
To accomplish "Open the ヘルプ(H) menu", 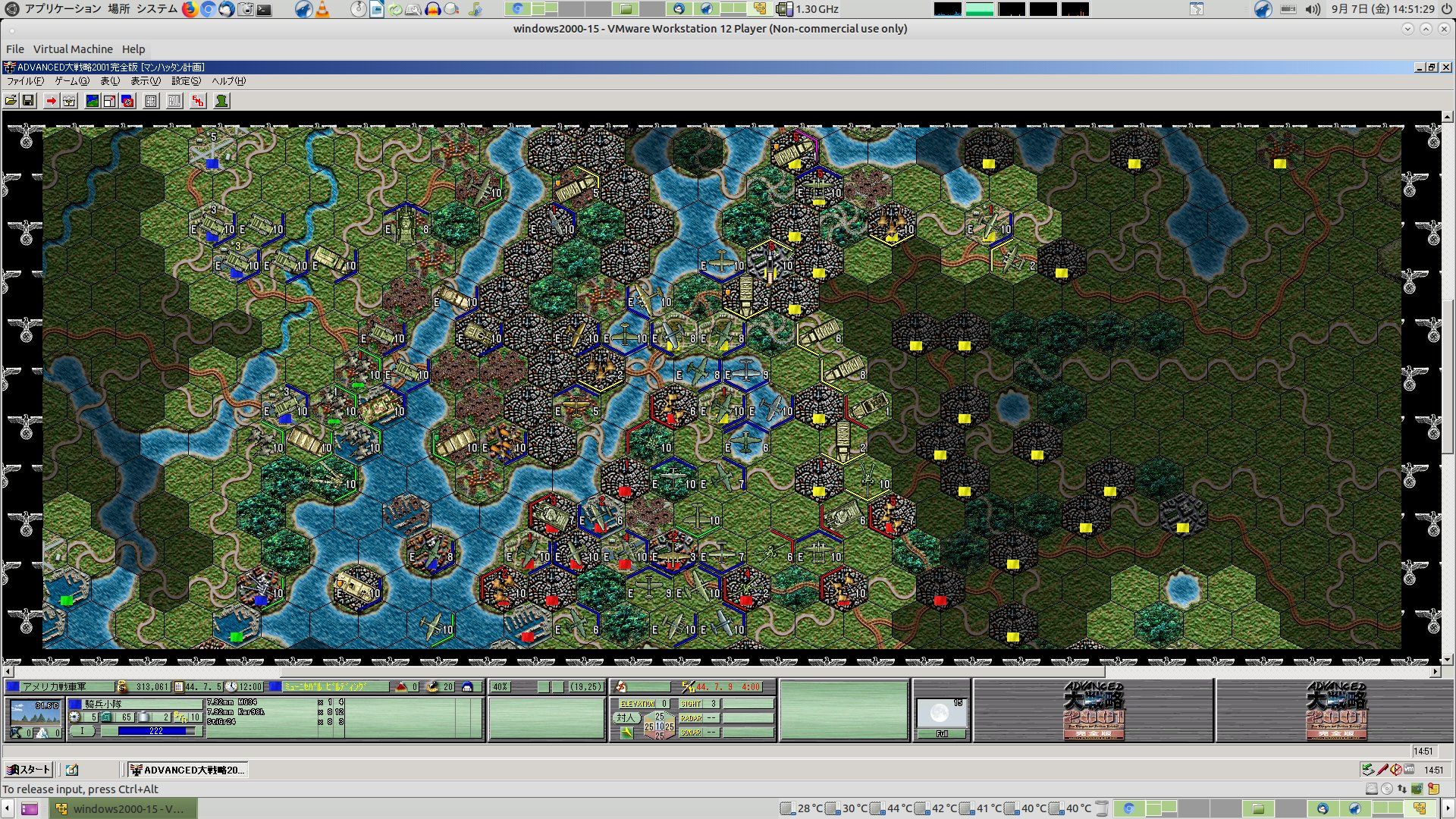I will (228, 81).
